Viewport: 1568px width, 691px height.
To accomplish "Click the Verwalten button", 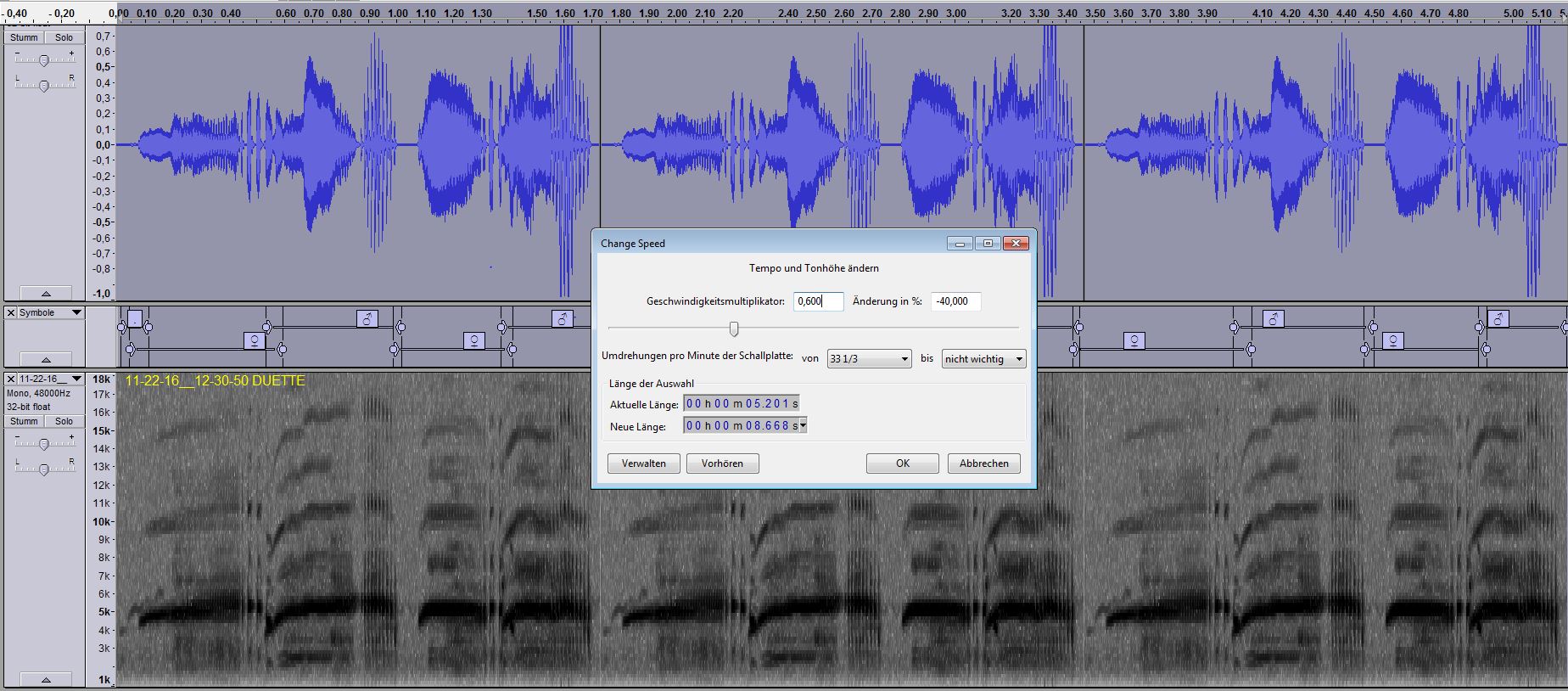I will [x=644, y=463].
